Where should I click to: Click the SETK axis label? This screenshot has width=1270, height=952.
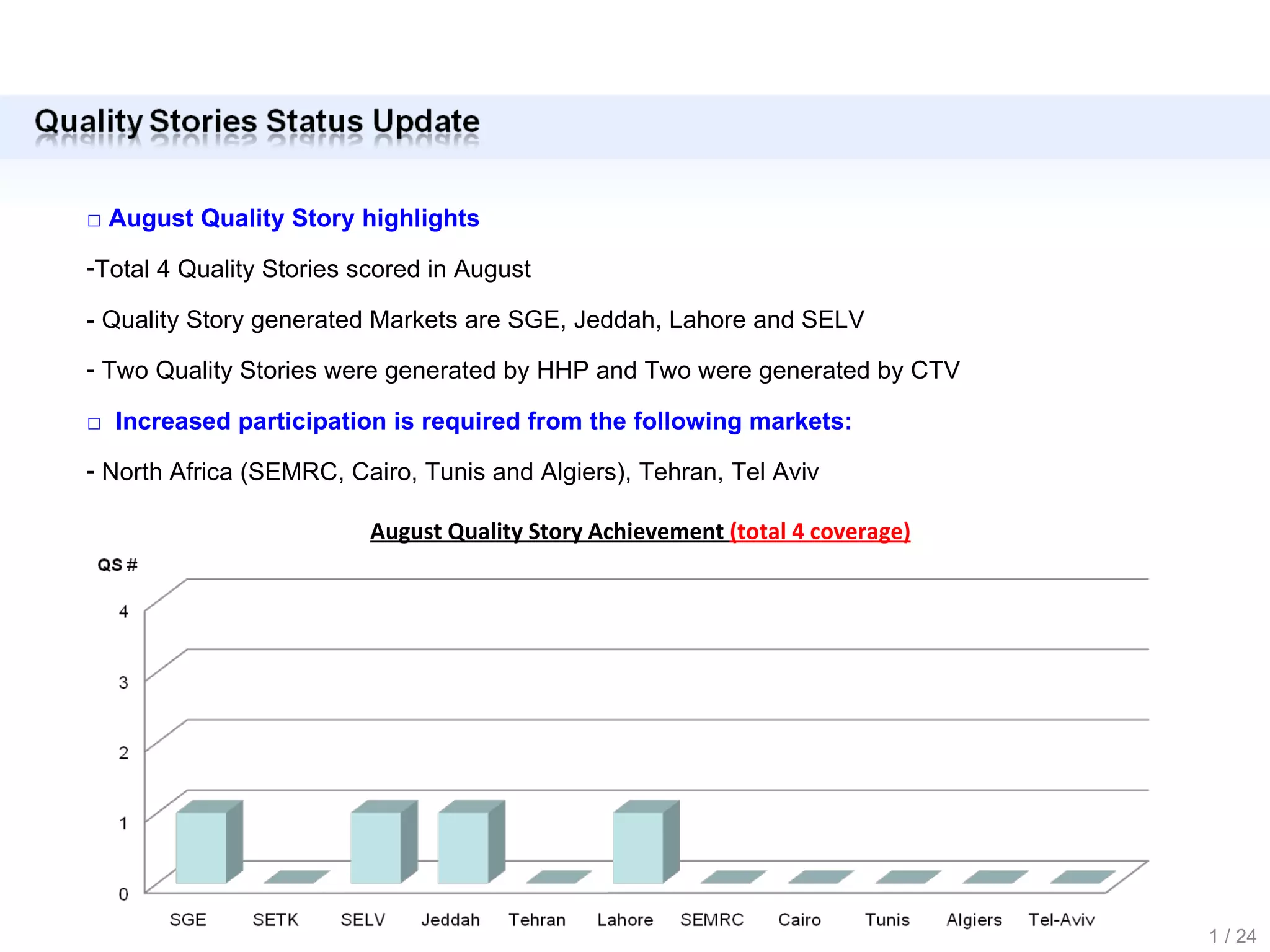(x=275, y=920)
